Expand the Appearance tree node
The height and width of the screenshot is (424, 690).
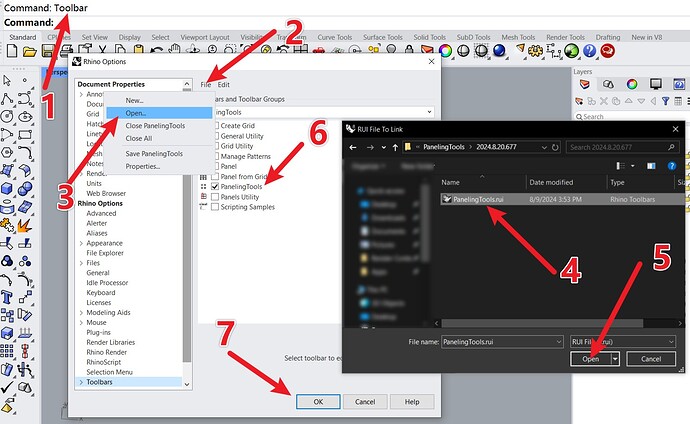point(81,243)
